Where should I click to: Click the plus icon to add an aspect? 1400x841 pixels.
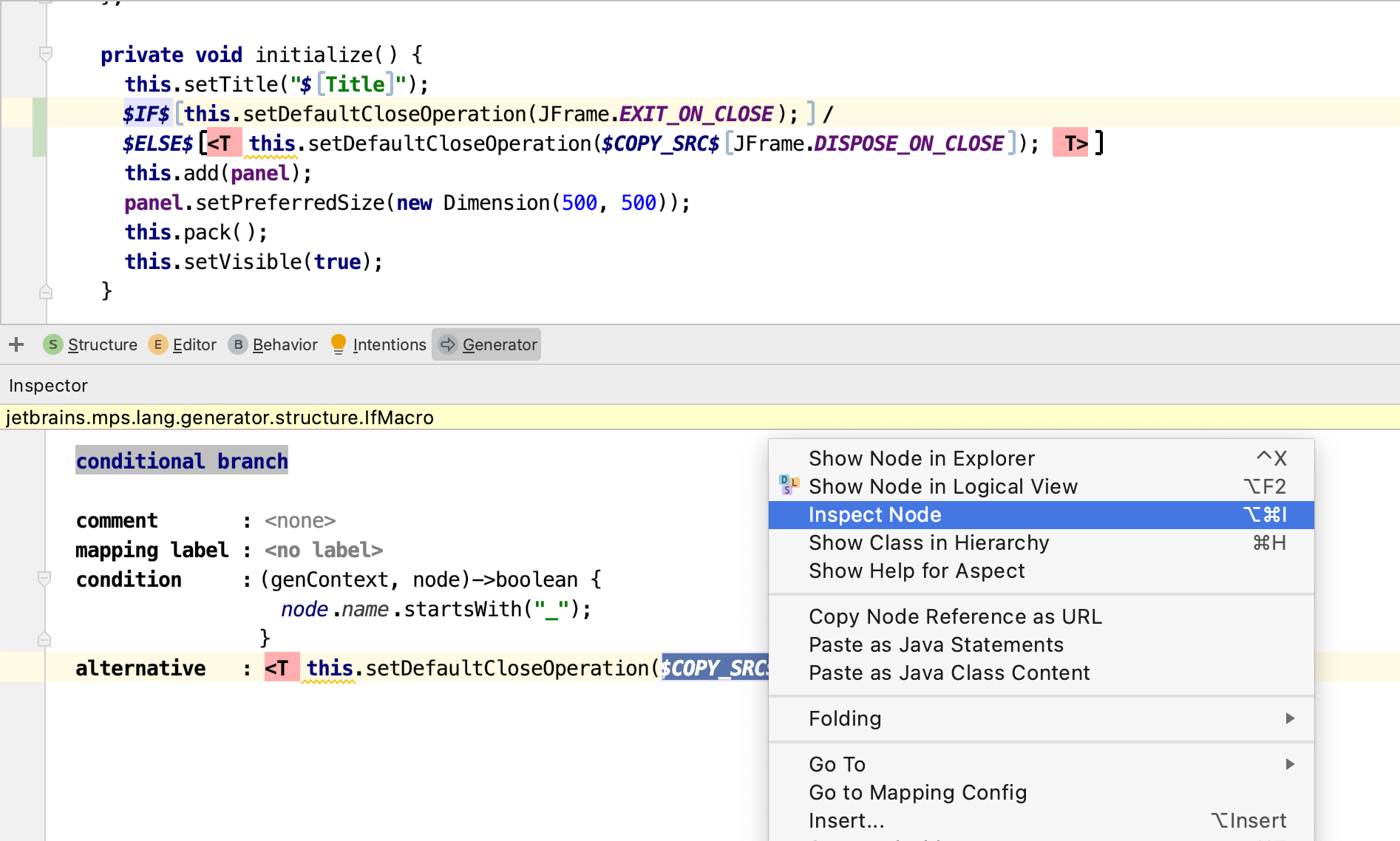[15, 343]
